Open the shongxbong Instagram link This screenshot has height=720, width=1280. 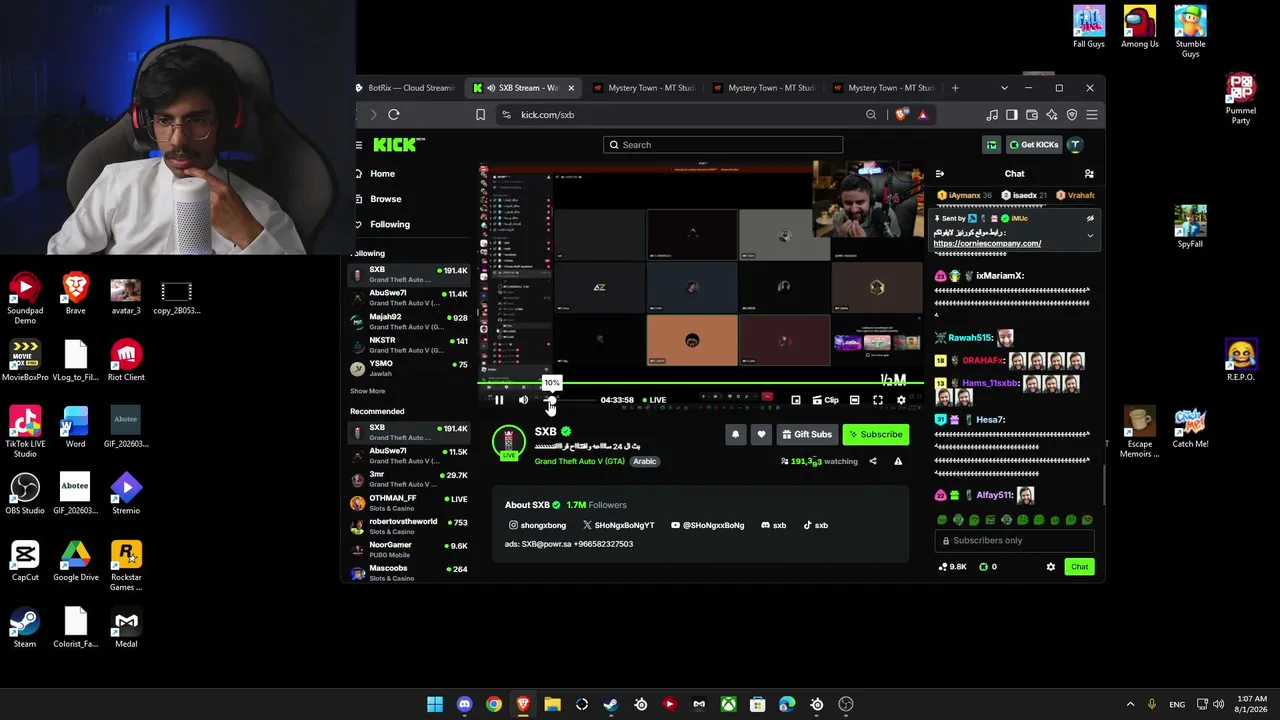click(x=538, y=525)
